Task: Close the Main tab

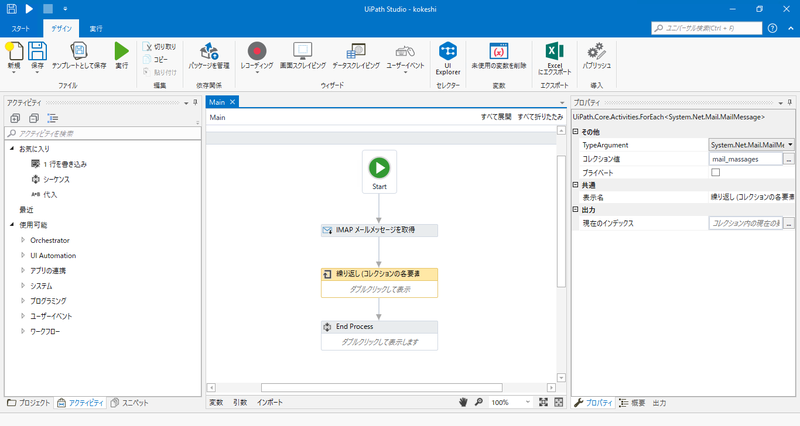Action: pos(232,102)
